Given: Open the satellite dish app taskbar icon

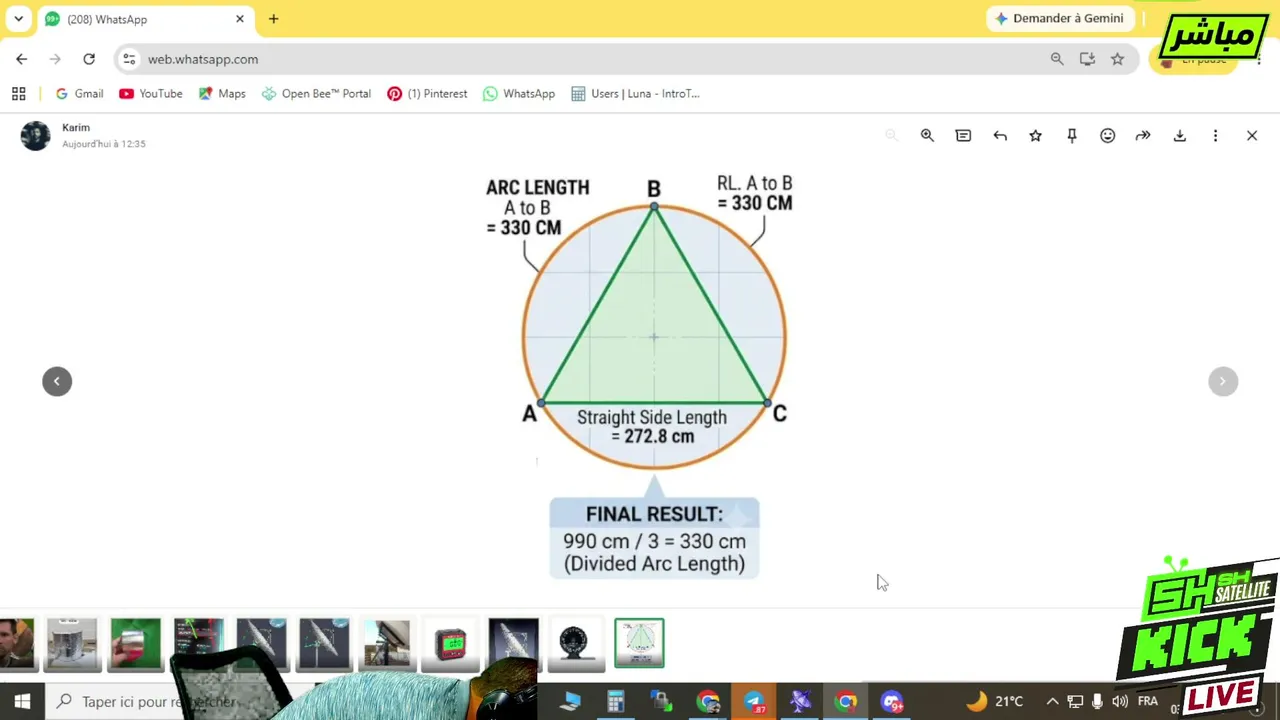Looking at the screenshot, I should pyautogui.click(x=800, y=701).
